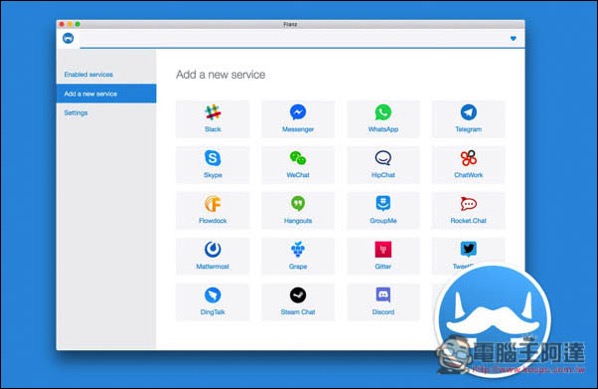Click the Franz mustache logo in header
598x389 pixels.
pos(68,38)
